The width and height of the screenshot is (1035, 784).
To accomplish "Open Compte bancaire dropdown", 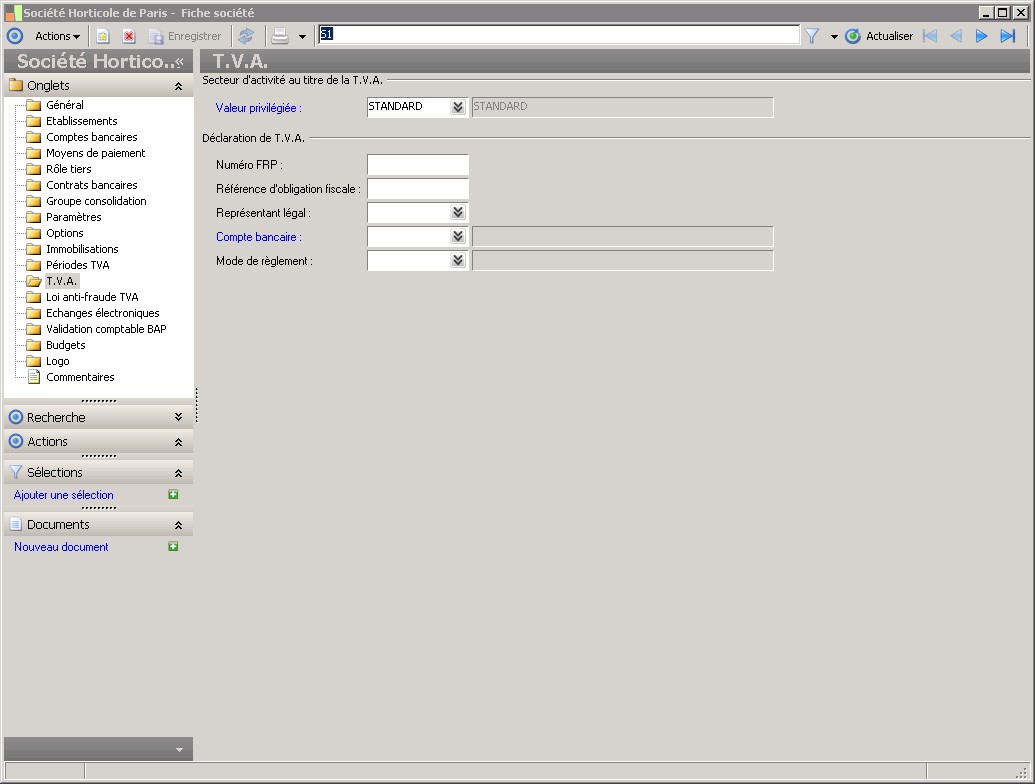I will (458, 236).
